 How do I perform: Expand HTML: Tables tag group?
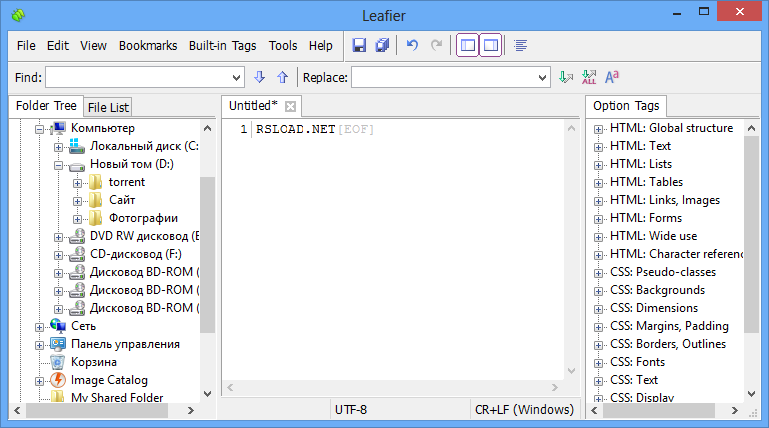[x=598, y=183]
